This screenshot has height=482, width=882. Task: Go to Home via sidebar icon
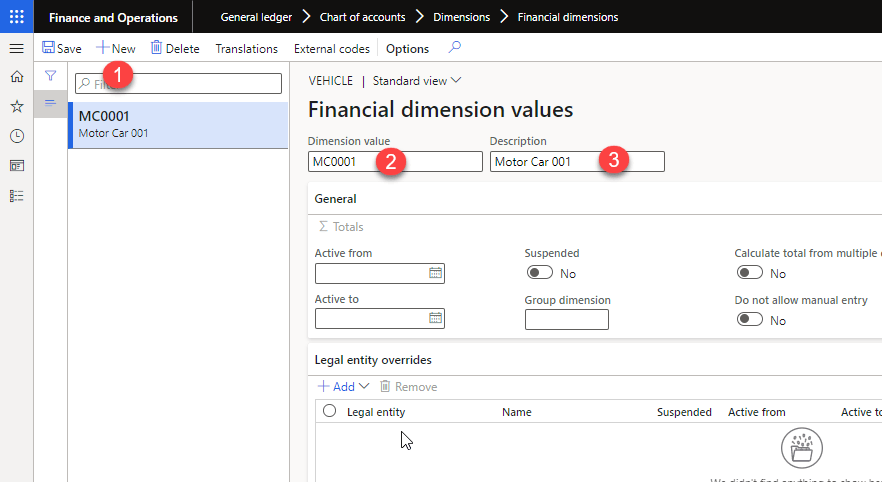point(16,77)
